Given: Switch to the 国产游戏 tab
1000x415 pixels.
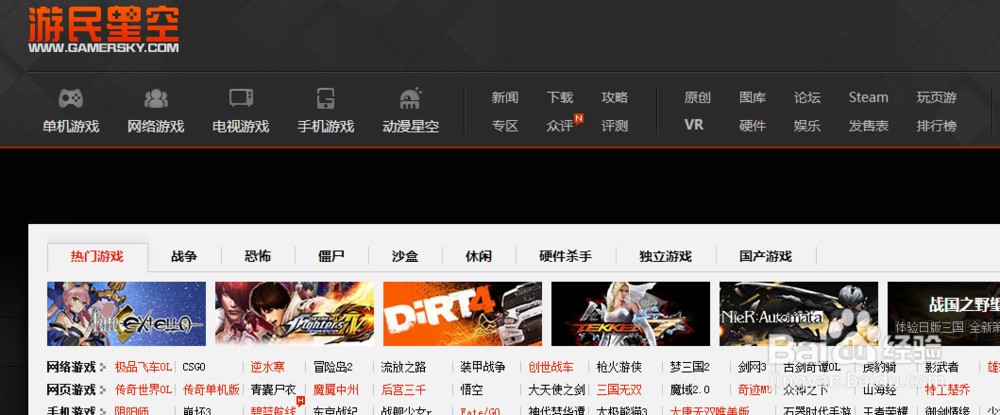Looking at the screenshot, I should click(x=766, y=257).
